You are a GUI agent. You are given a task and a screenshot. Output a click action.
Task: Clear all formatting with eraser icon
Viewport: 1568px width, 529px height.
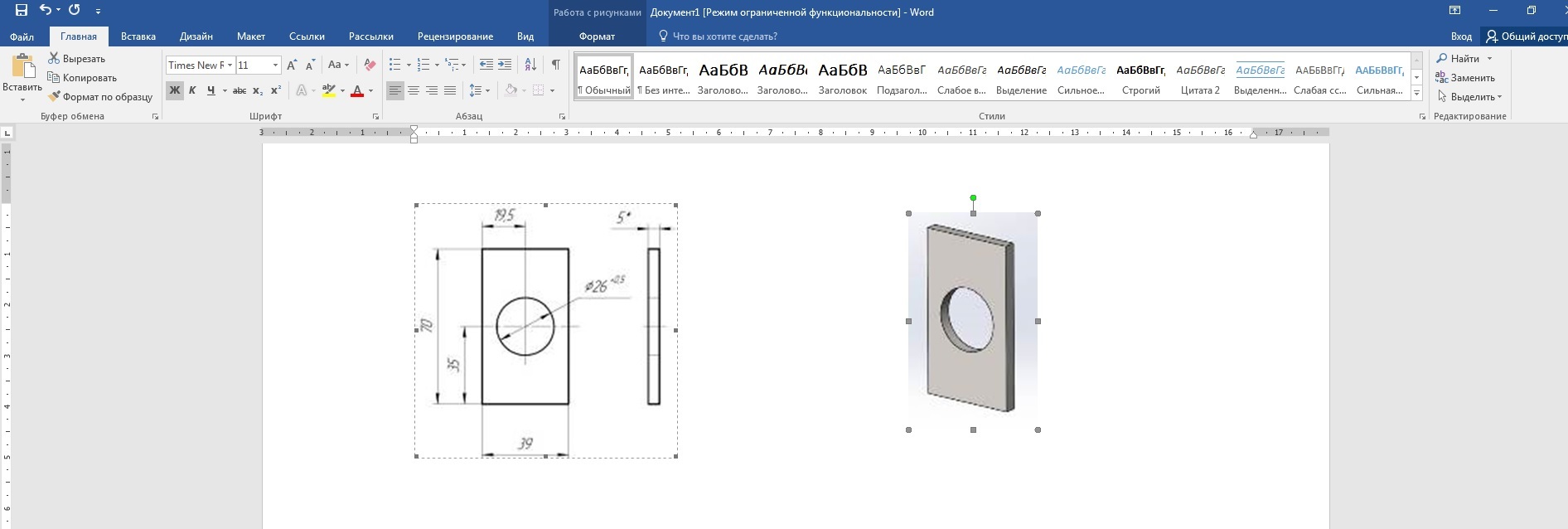(x=370, y=65)
